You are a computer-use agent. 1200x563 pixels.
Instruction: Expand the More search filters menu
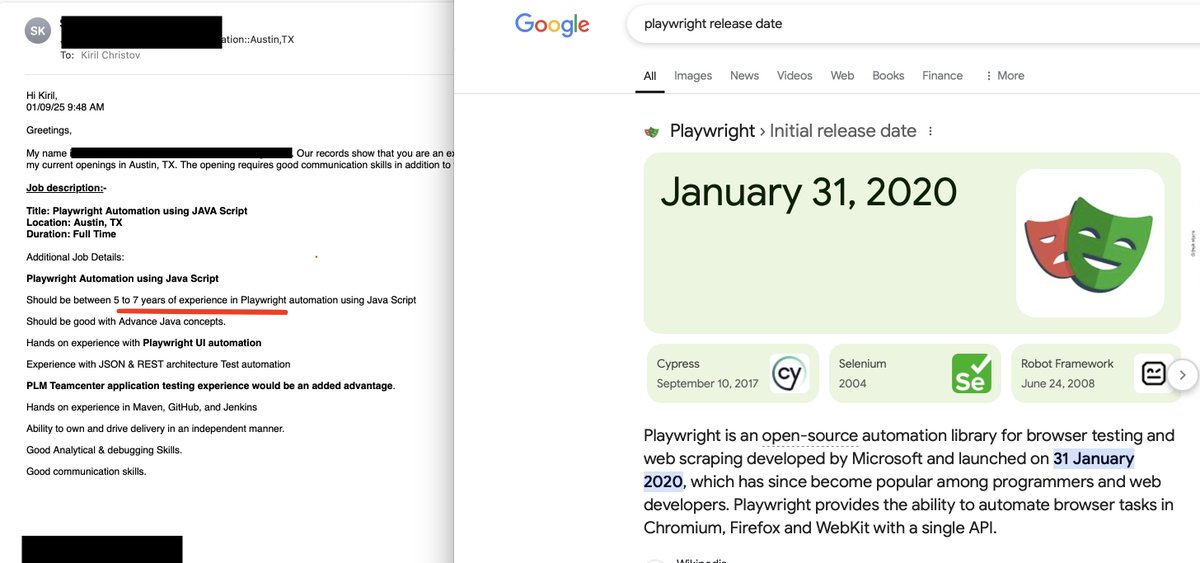click(1005, 76)
